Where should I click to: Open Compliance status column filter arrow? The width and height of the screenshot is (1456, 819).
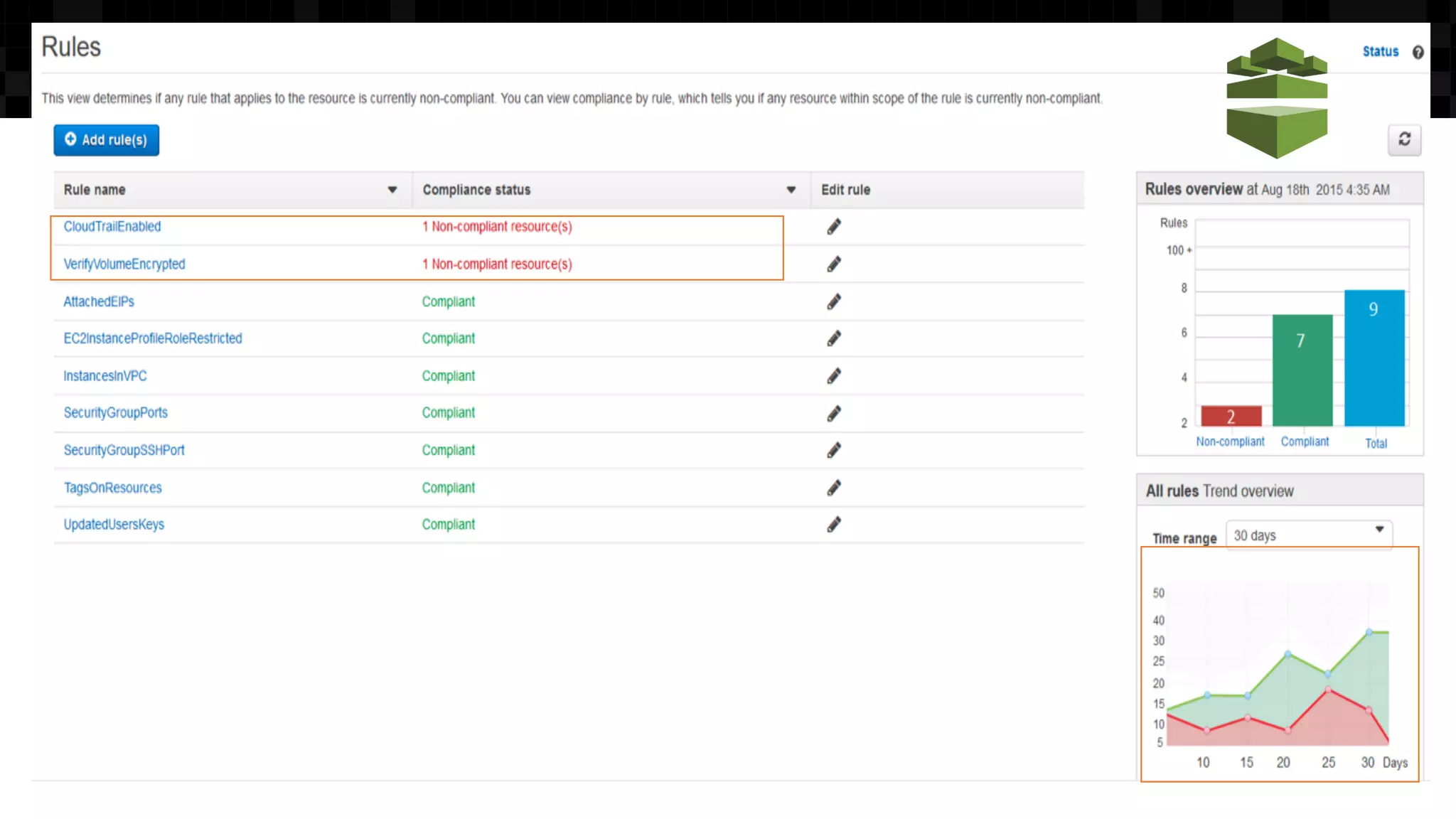(x=791, y=190)
